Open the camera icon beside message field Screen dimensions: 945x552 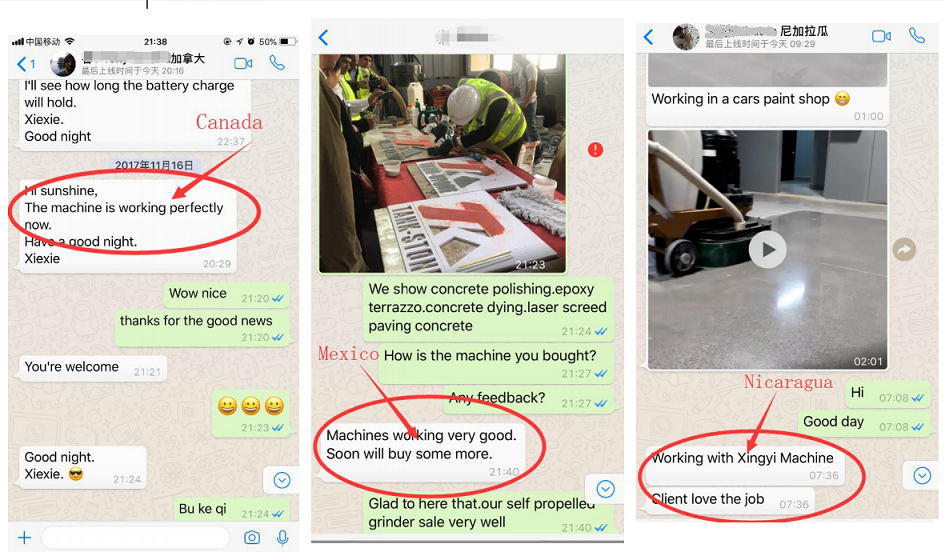[252, 537]
